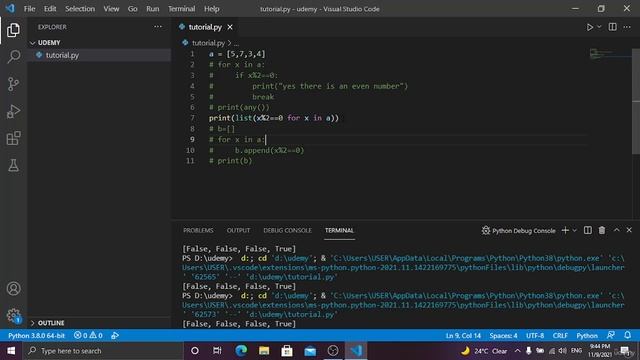Screen dimensions: 640x360
Task: Select the tutorial.py editor tab
Action: pos(205,27)
